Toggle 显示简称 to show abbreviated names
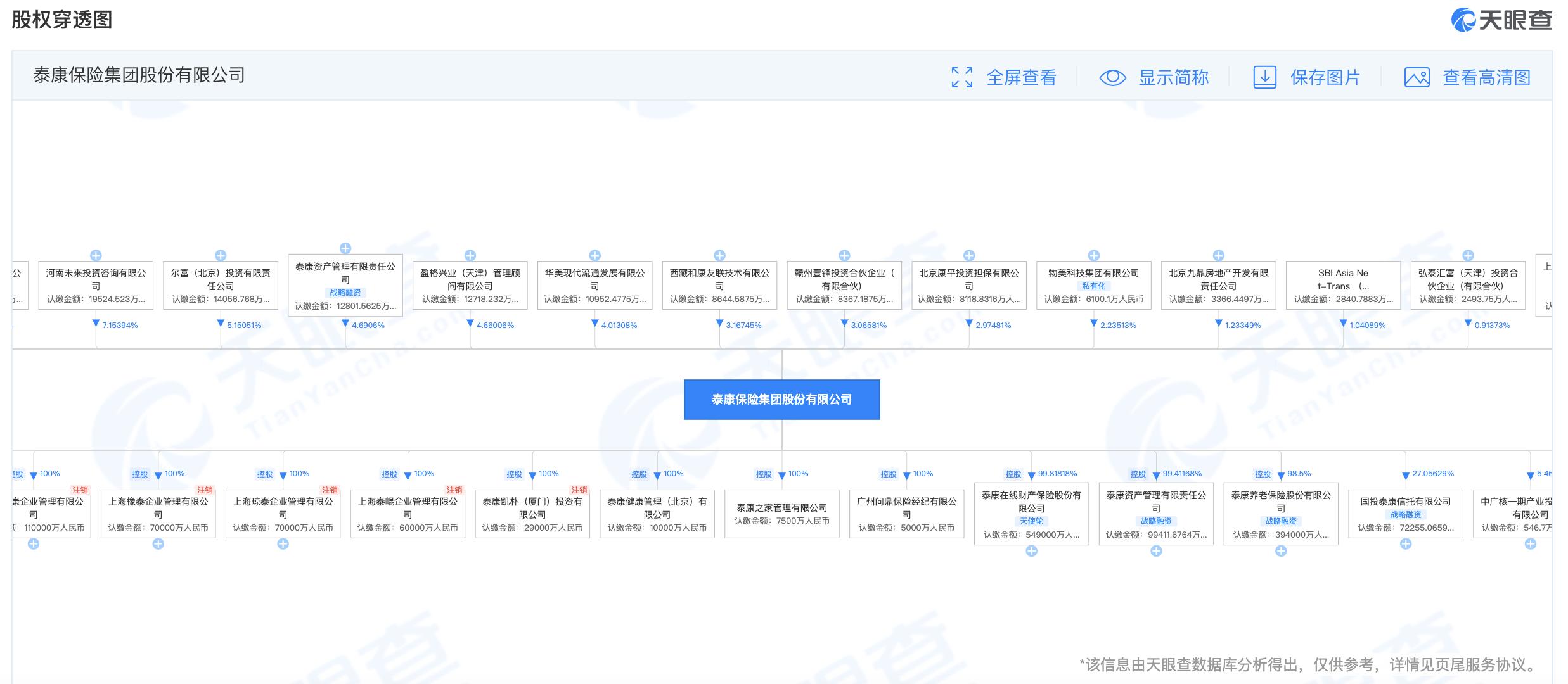1568x684 pixels. click(1174, 77)
